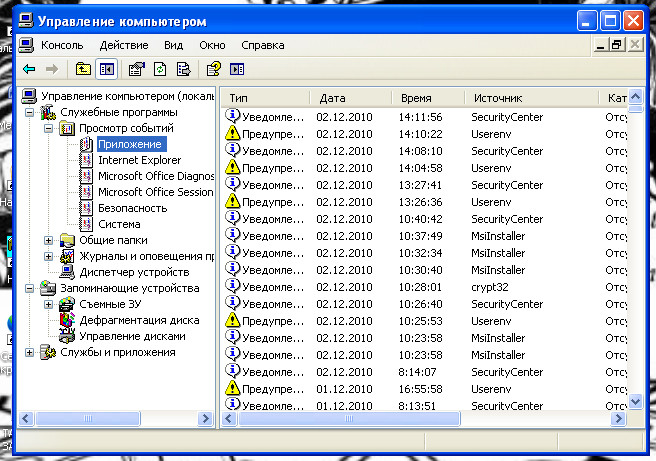Viewport: 656px width, 461px height.
Task: Open the Консоль menu
Action: click(62, 45)
